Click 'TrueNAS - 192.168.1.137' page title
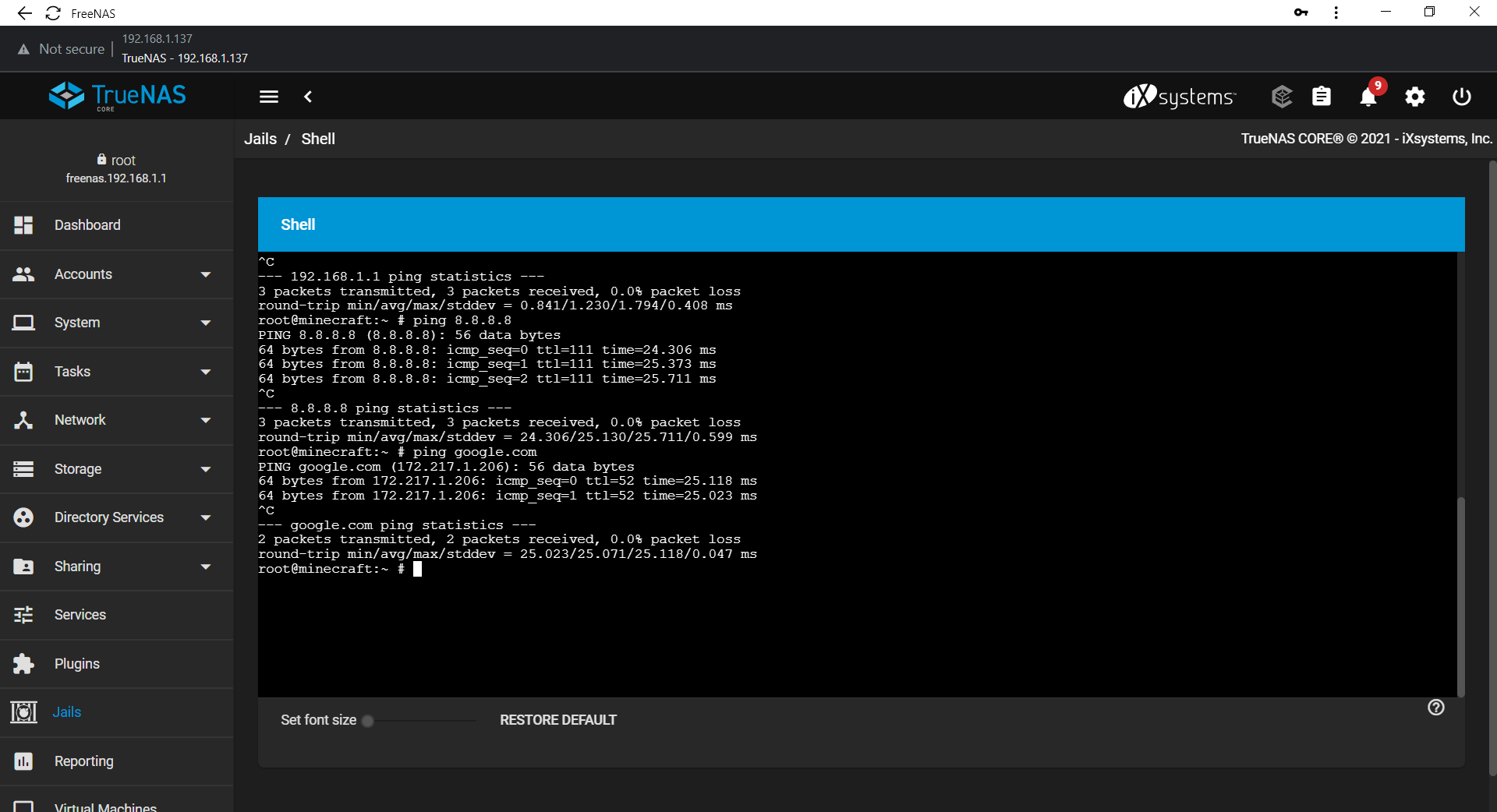 tap(185, 58)
